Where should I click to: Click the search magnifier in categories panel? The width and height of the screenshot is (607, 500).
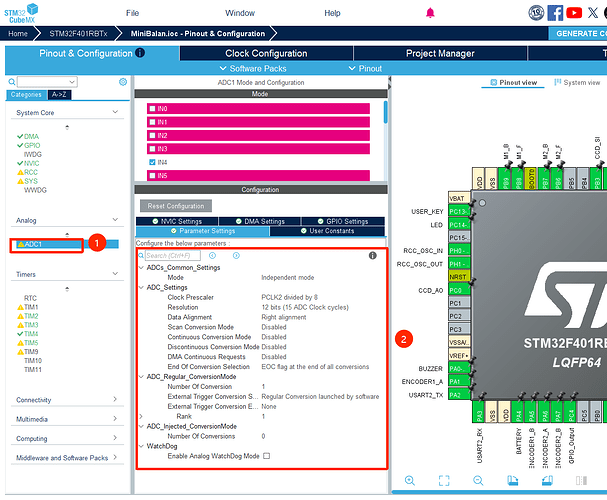coord(12,82)
